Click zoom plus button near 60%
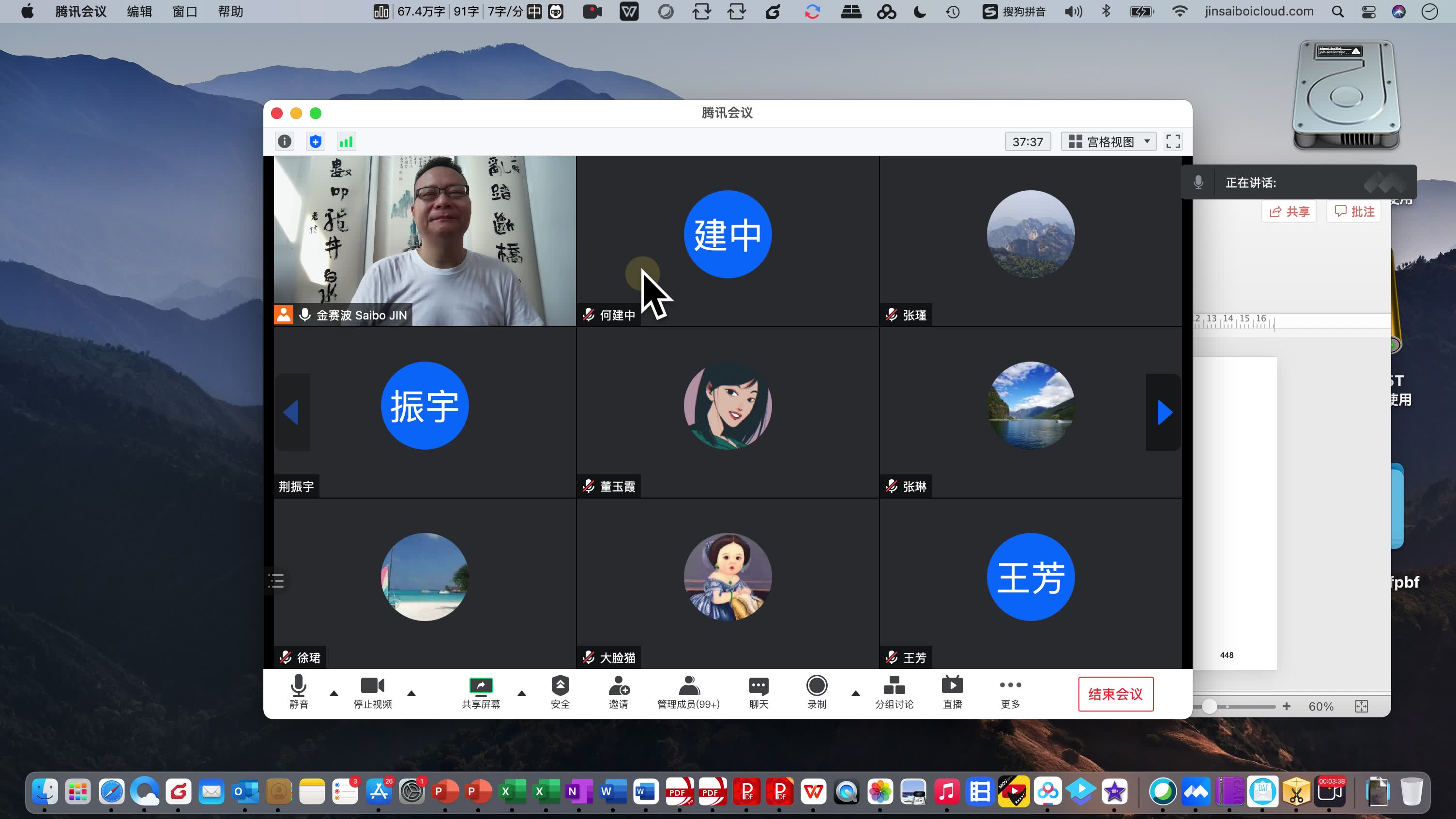This screenshot has height=819, width=1456. click(1287, 707)
